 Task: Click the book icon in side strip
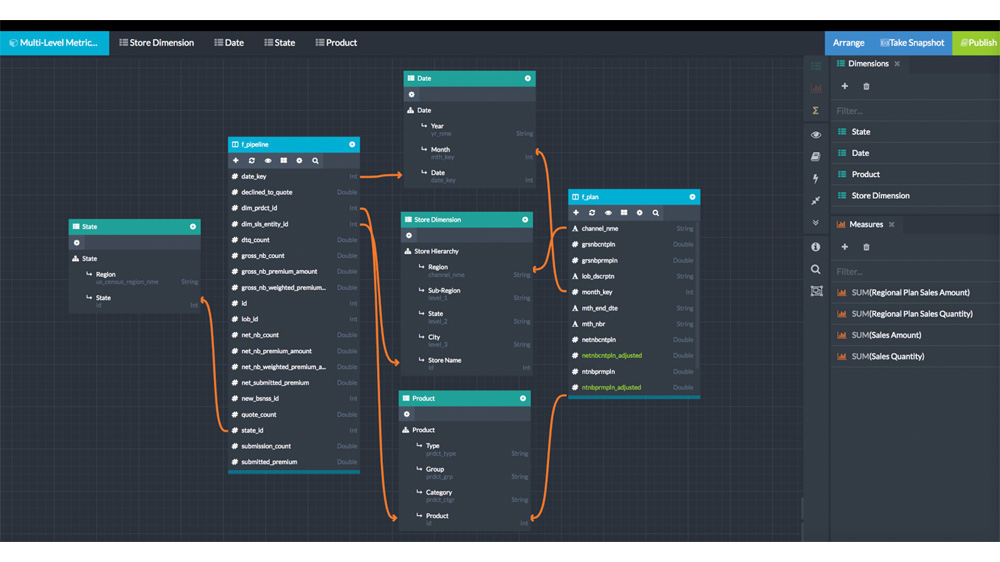pyautogui.click(x=816, y=157)
